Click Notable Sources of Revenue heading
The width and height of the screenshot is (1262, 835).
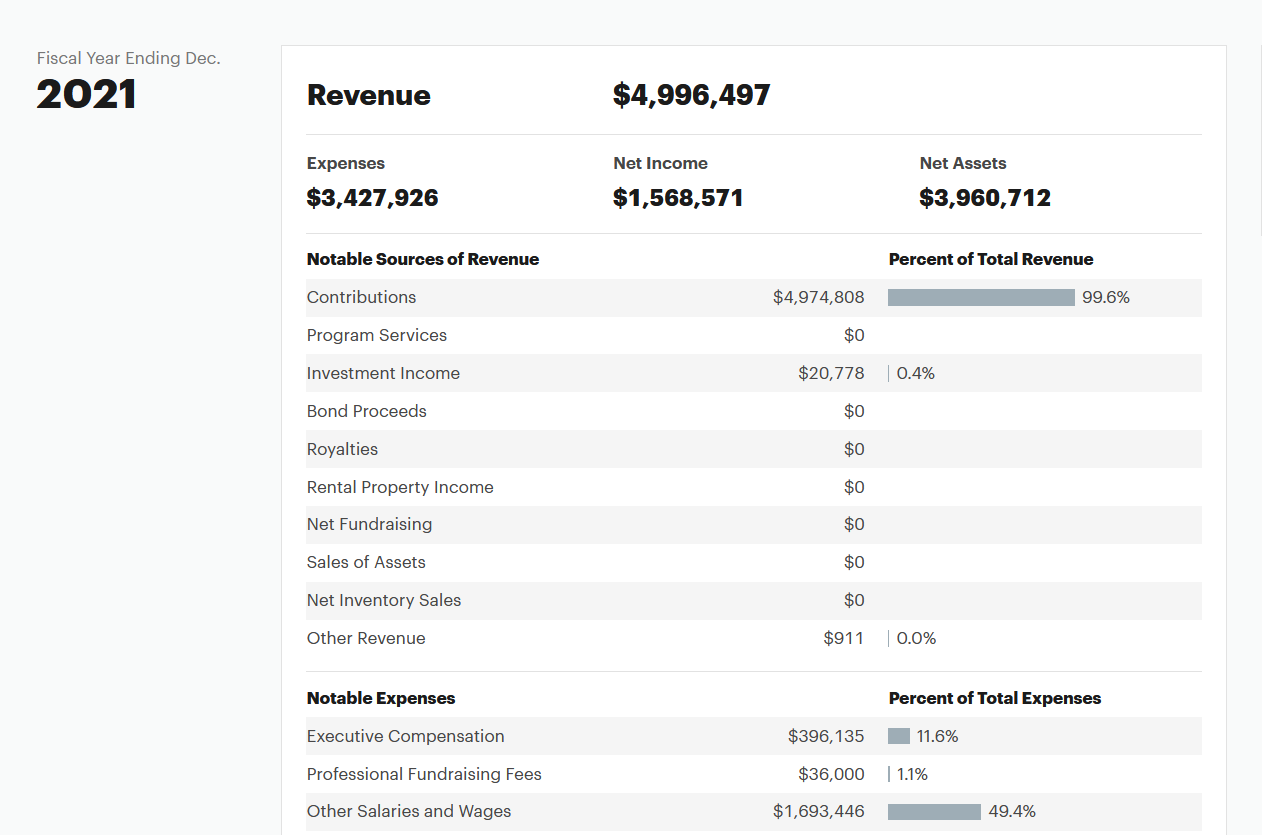click(x=423, y=259)
